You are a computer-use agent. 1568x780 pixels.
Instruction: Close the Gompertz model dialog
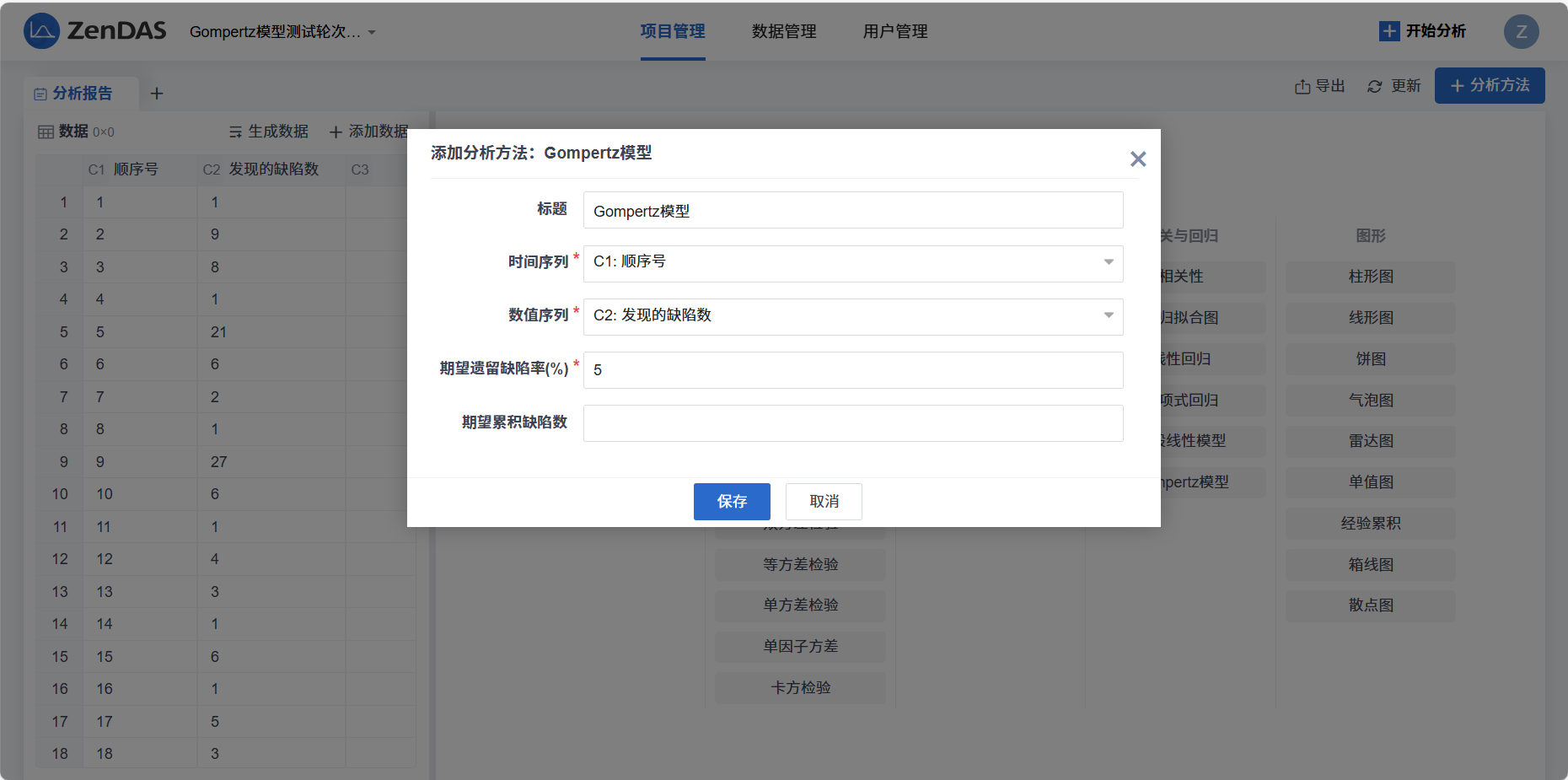pos(1137,159)
